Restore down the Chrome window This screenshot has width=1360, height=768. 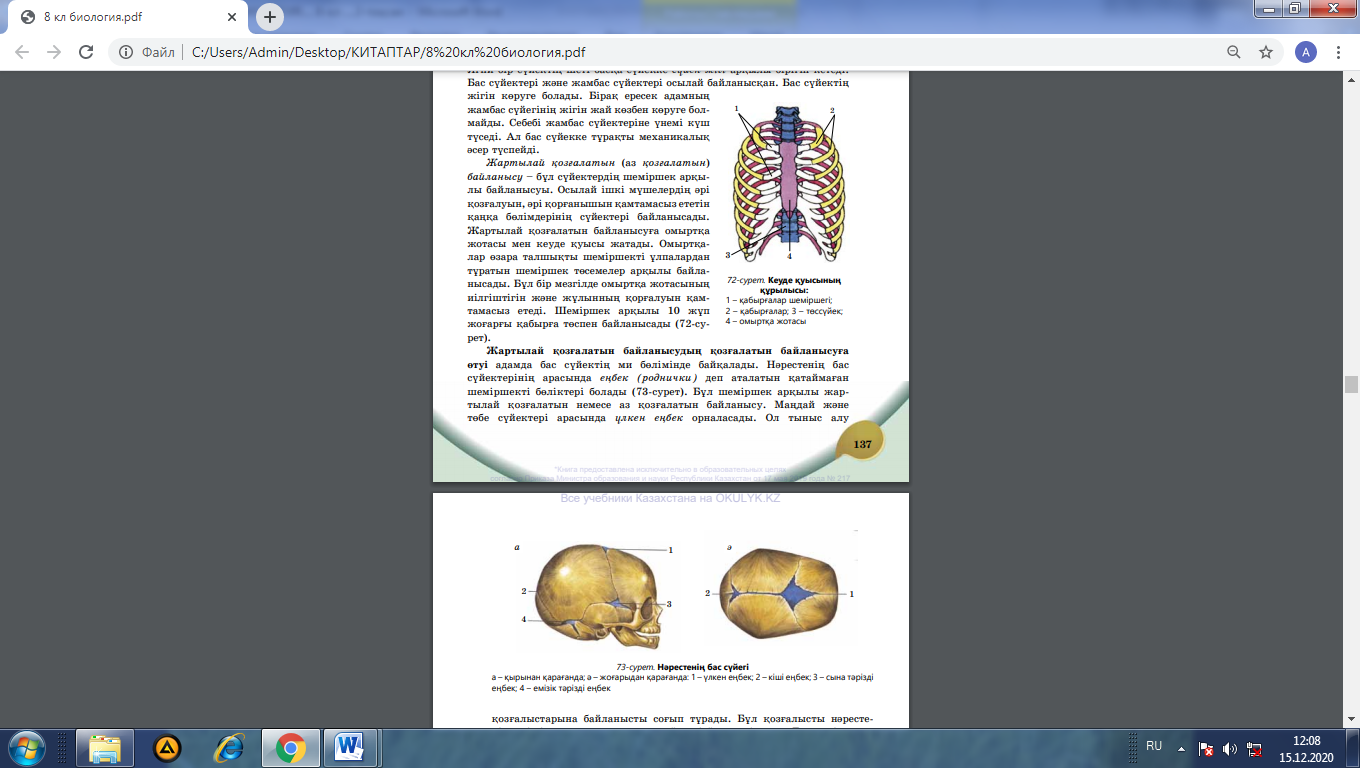coord(1295,9)
